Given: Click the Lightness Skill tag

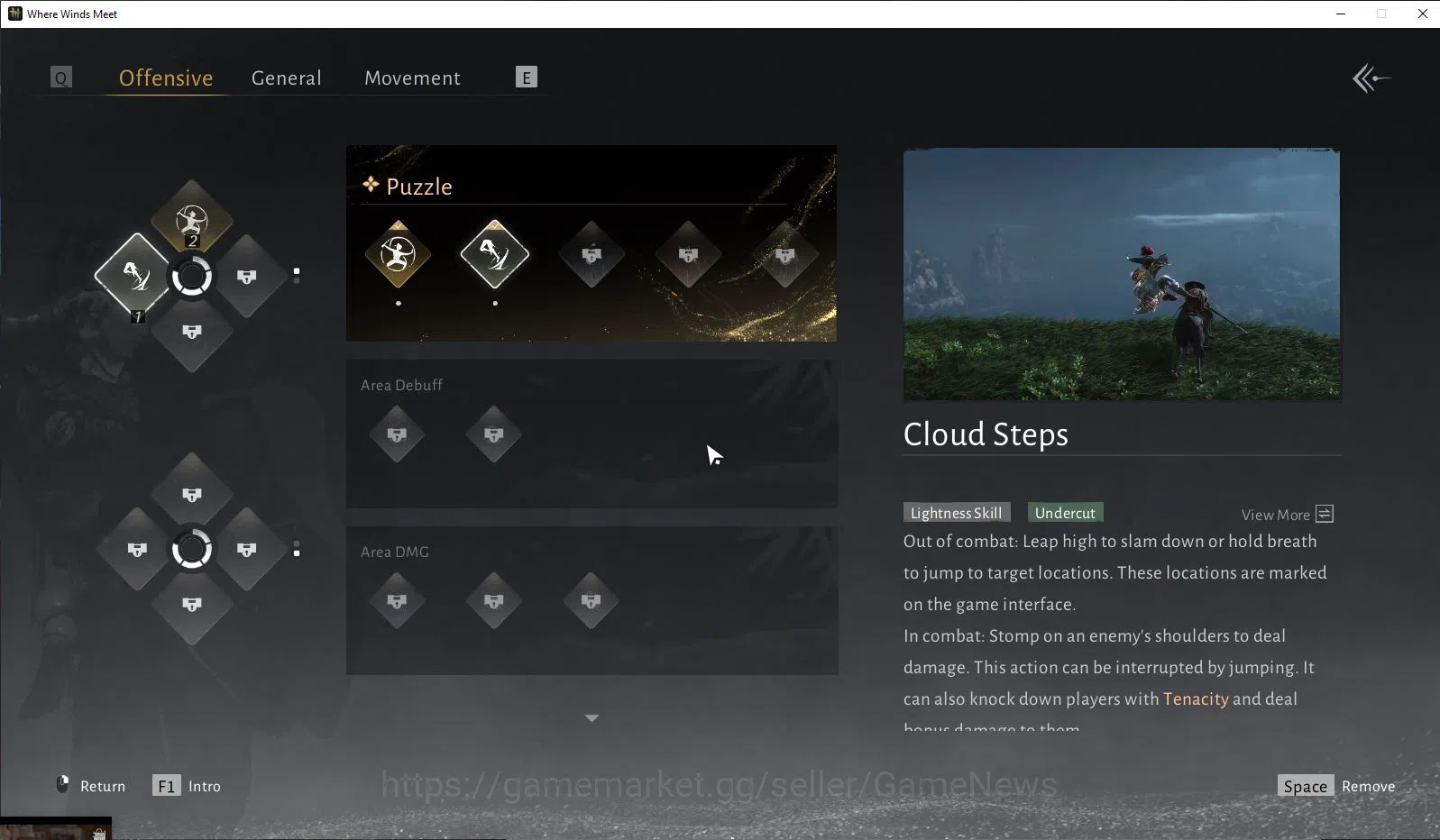Looking at the screenshot, I should tap(957, 513).
